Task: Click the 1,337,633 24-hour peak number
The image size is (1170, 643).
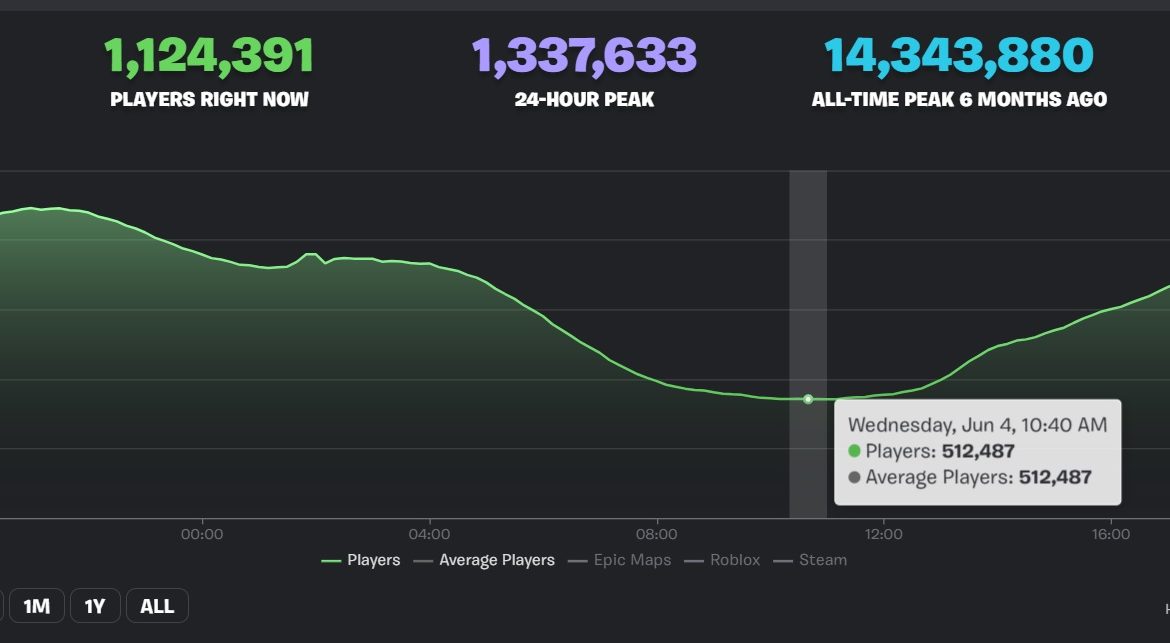Action: (584, 56)
